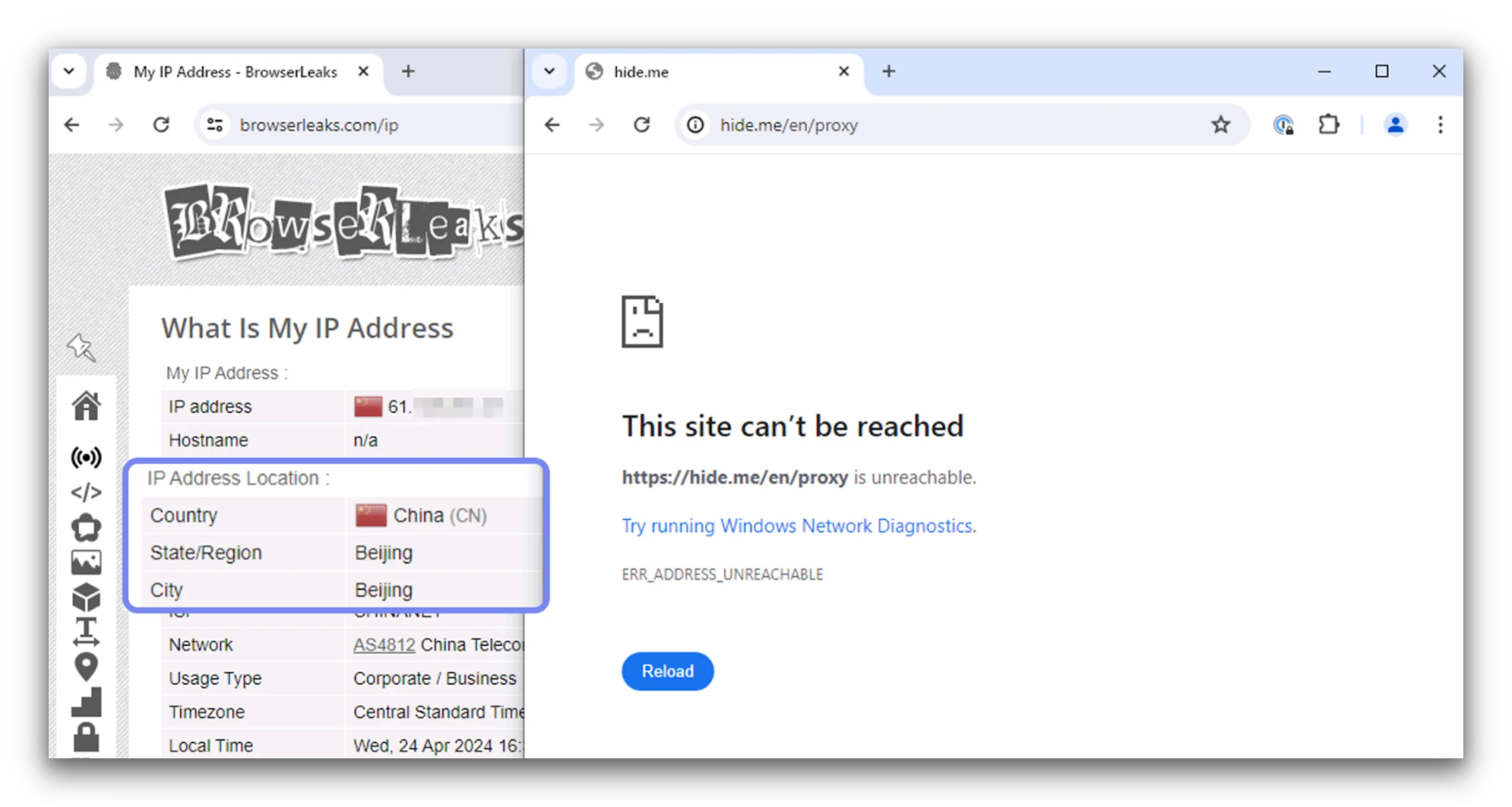The image size is (1512, 807).
Task: Select the WiFi/network signal icon in sidebar
Action: pos(86,456)
